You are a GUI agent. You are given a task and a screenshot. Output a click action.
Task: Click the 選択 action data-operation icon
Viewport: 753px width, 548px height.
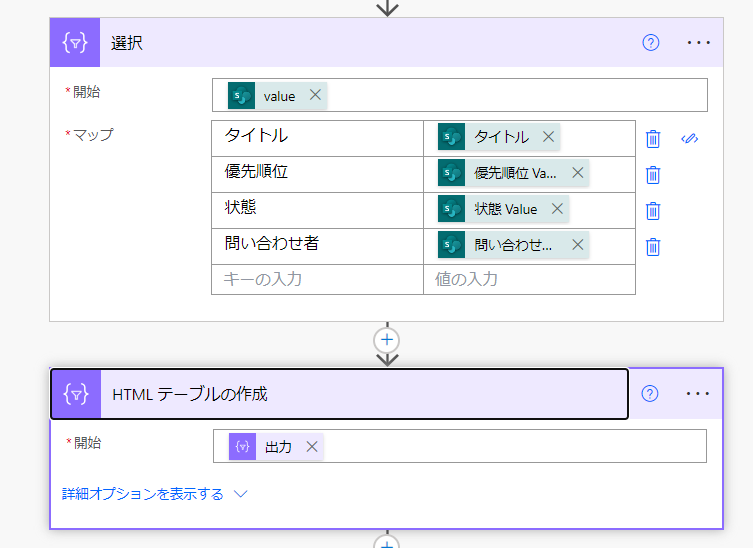click(x=75, y=43)
